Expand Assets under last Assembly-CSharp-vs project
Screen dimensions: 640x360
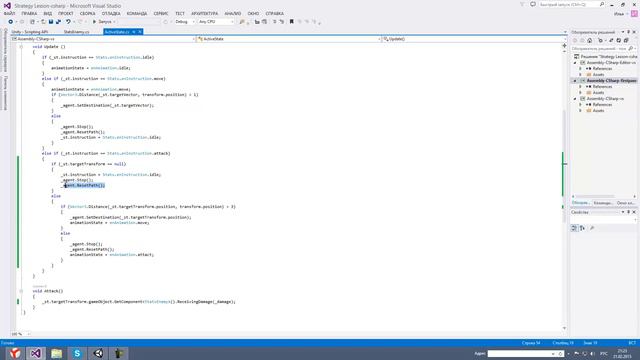[580, 111]
